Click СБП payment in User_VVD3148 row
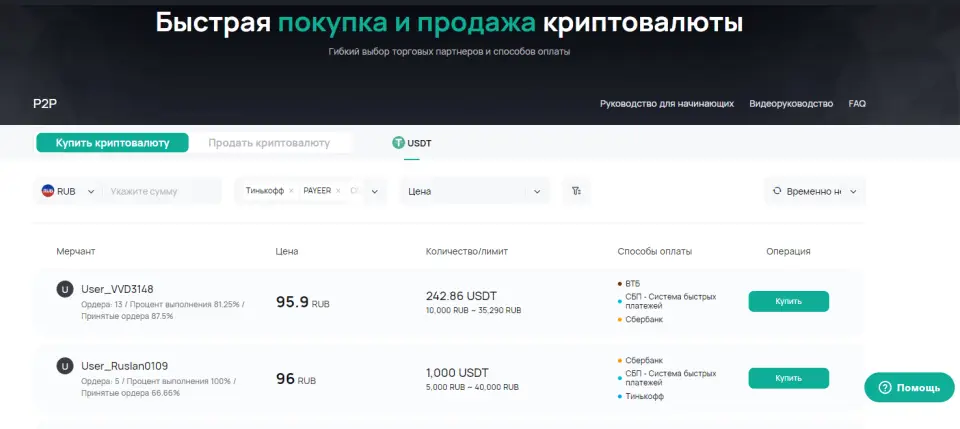960x429 pixels. click(x=670, y=301)
